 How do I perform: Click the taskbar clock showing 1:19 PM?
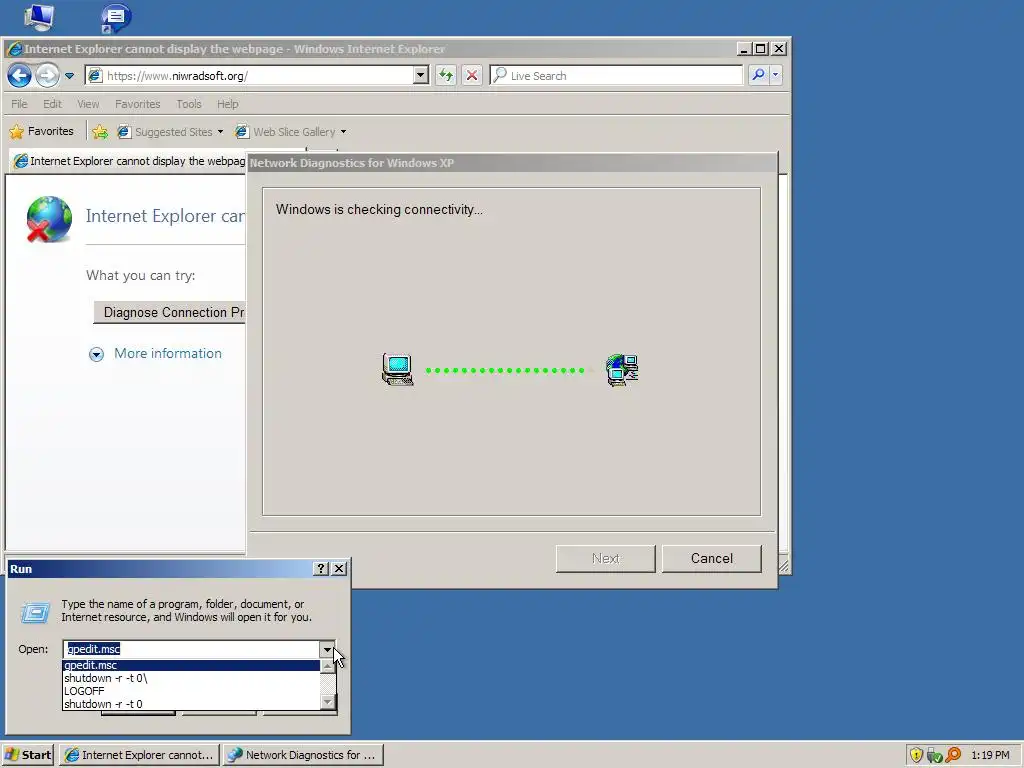pos(990,755)
